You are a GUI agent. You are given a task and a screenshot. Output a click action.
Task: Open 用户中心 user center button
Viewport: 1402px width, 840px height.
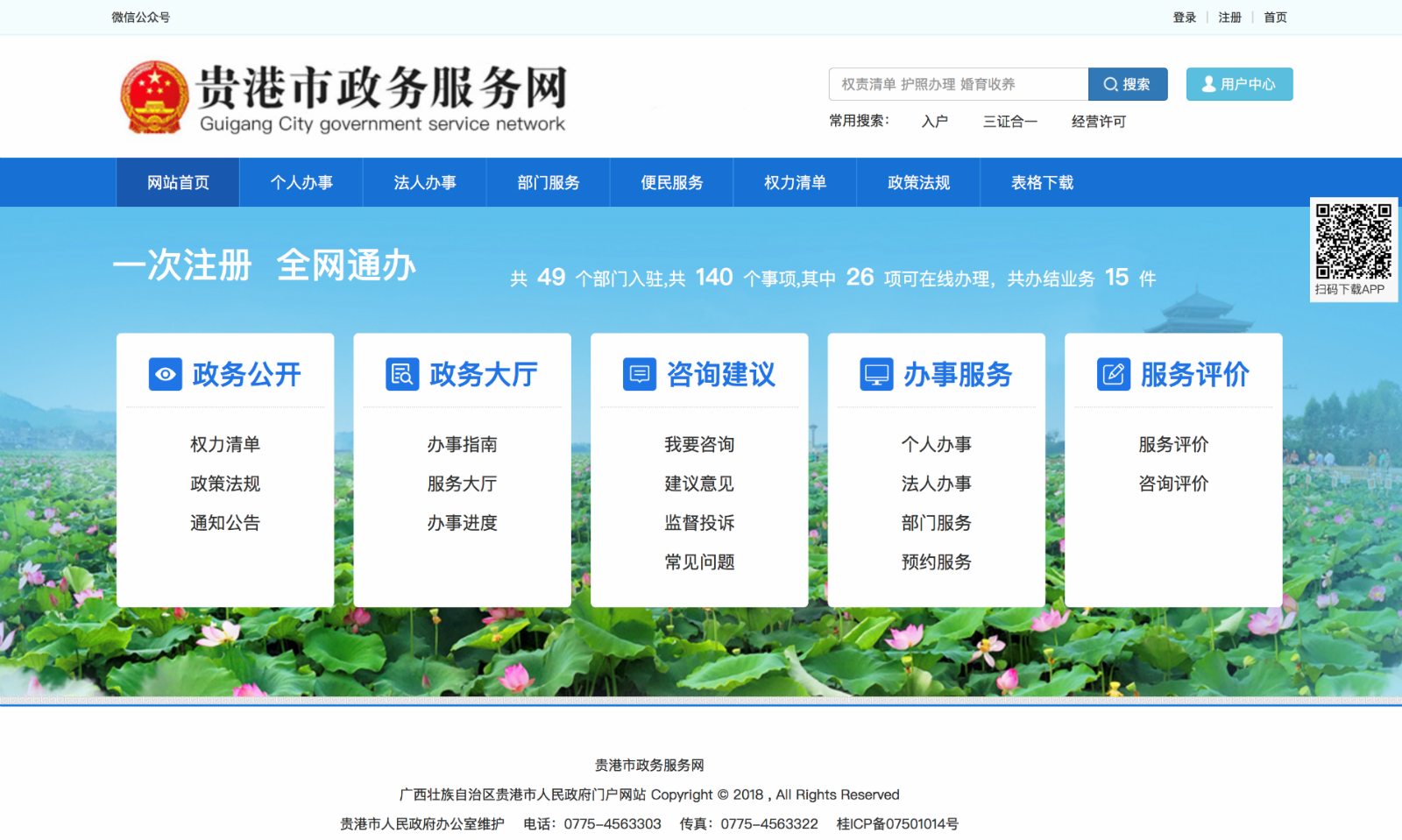click(x=1239, y=84)
